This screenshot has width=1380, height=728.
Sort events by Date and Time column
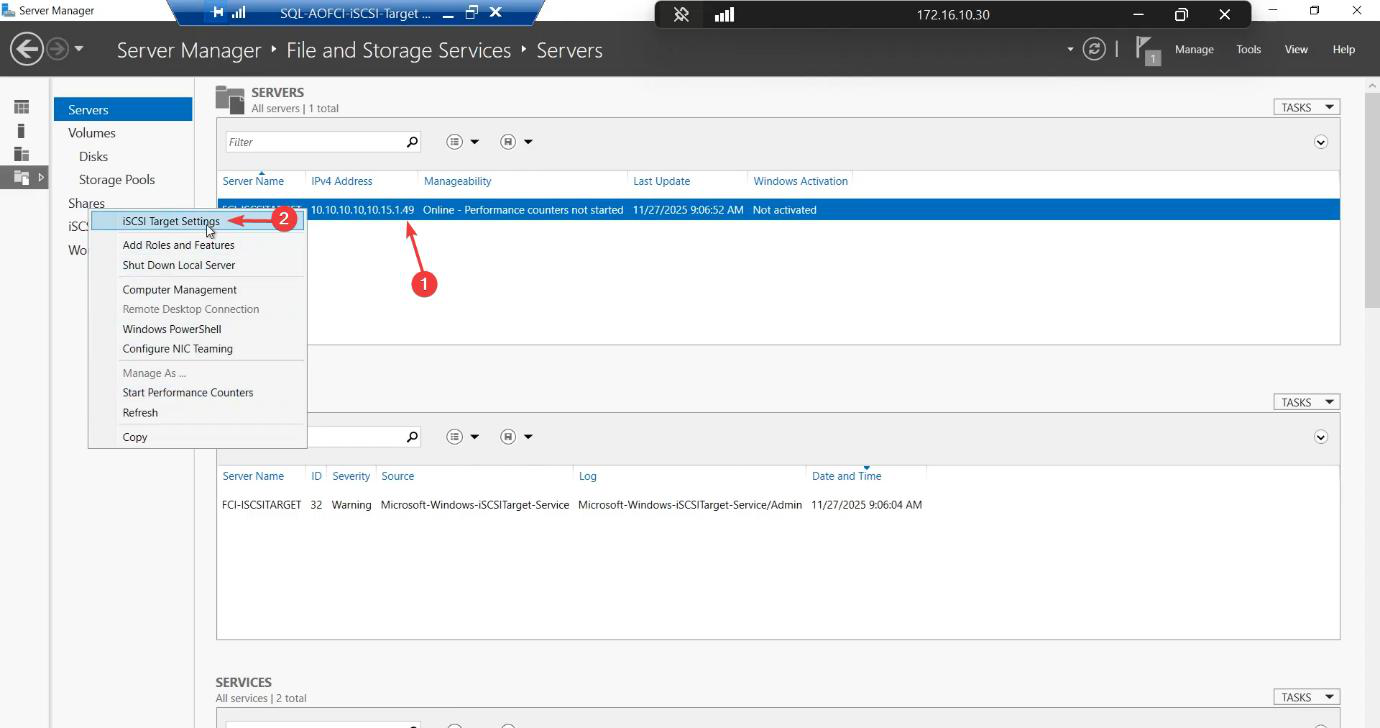847,476
